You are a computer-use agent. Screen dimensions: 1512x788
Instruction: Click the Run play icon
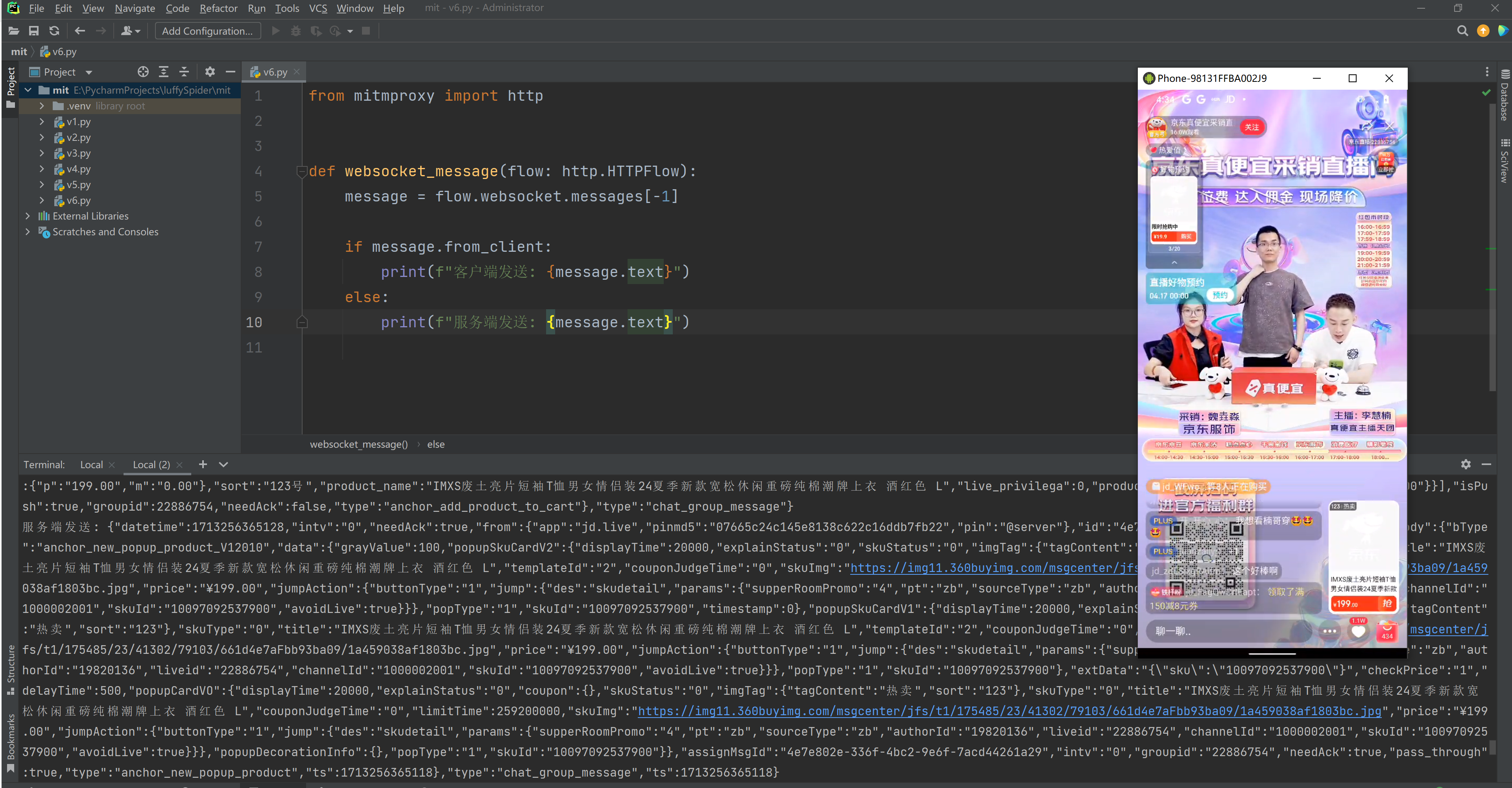275,31
